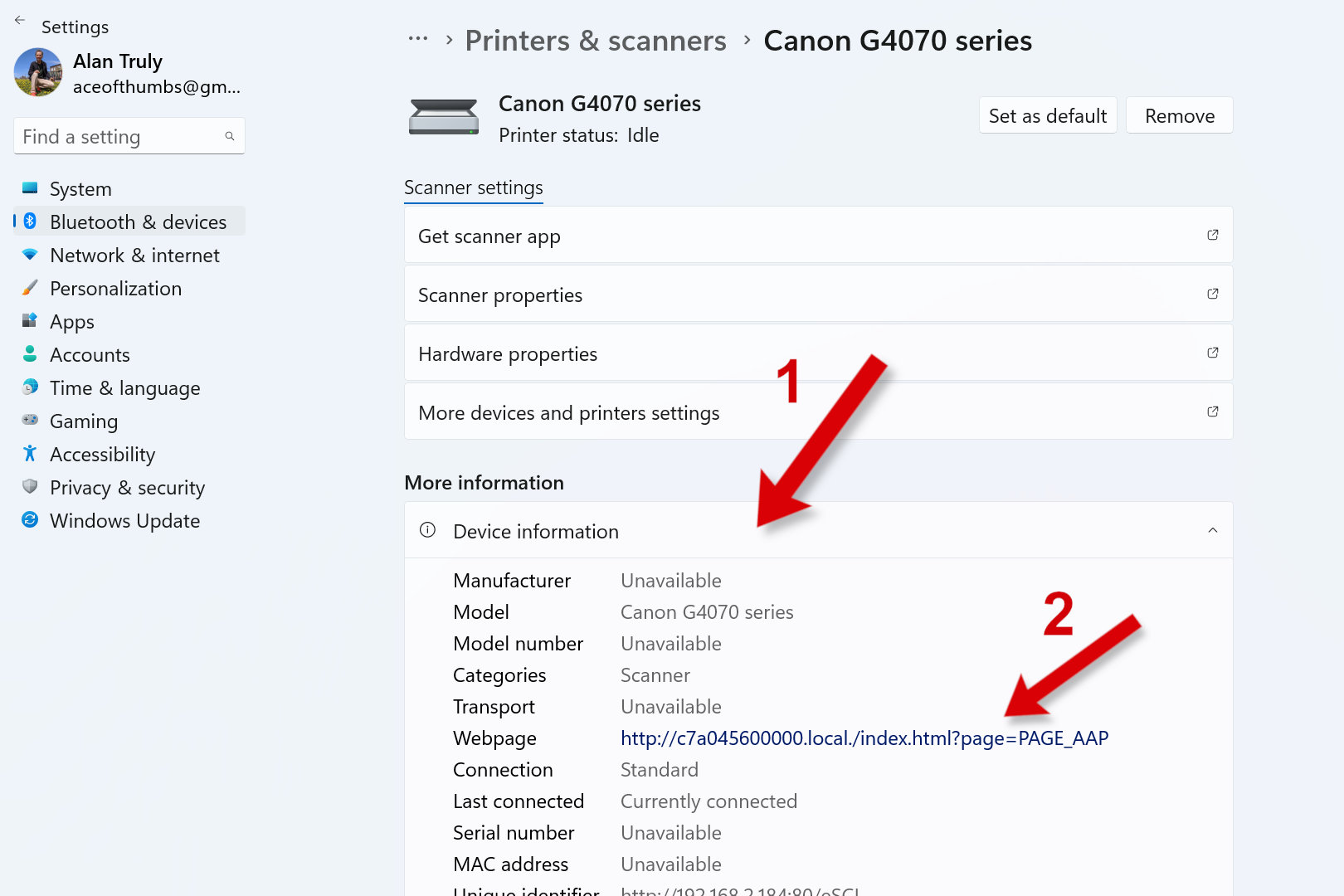The width and height of the screenshot is (1344, 896).
Task: Click the Accounts person icon
Action: tap(30, 353)
